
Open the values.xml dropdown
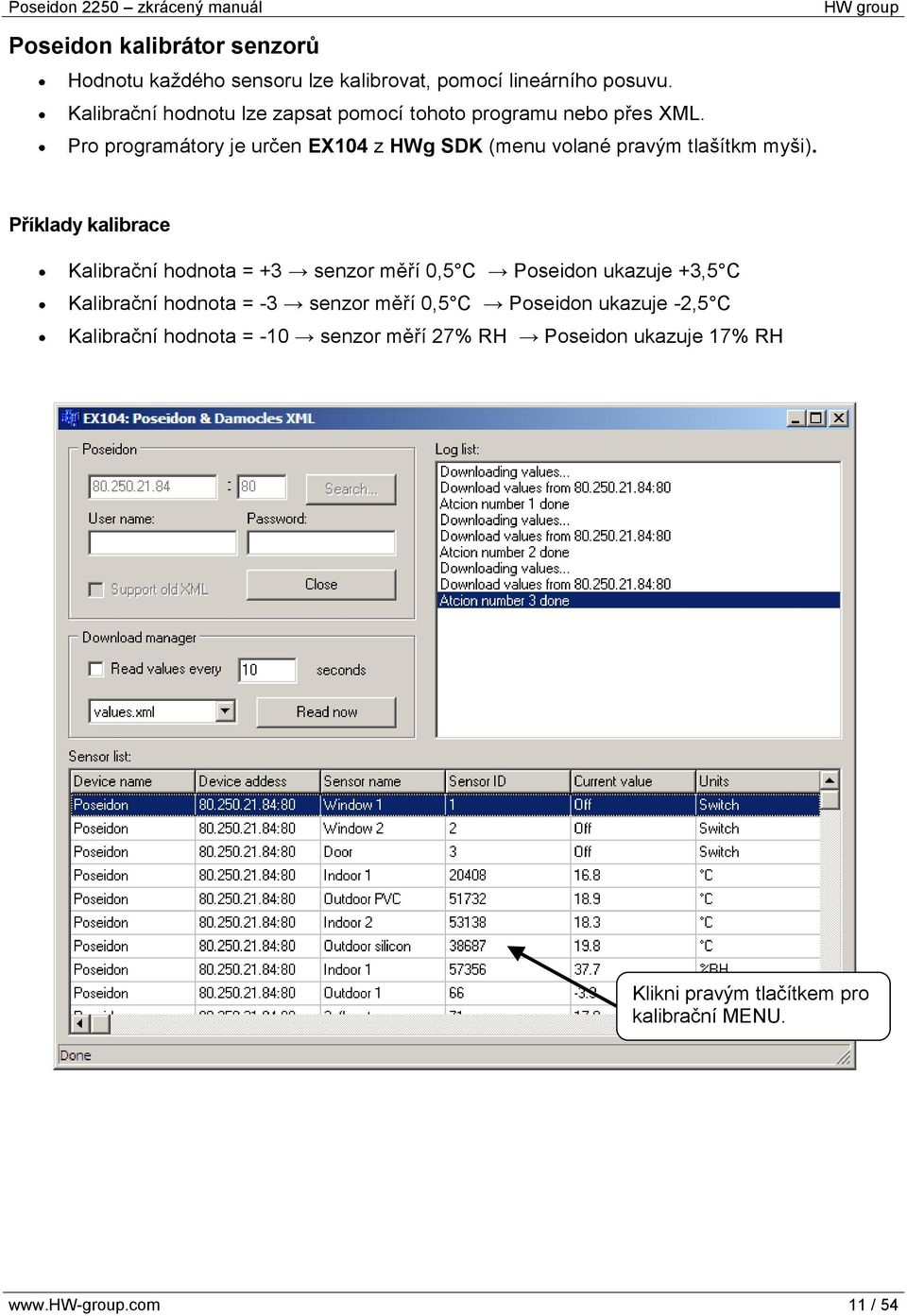[225, 711]
